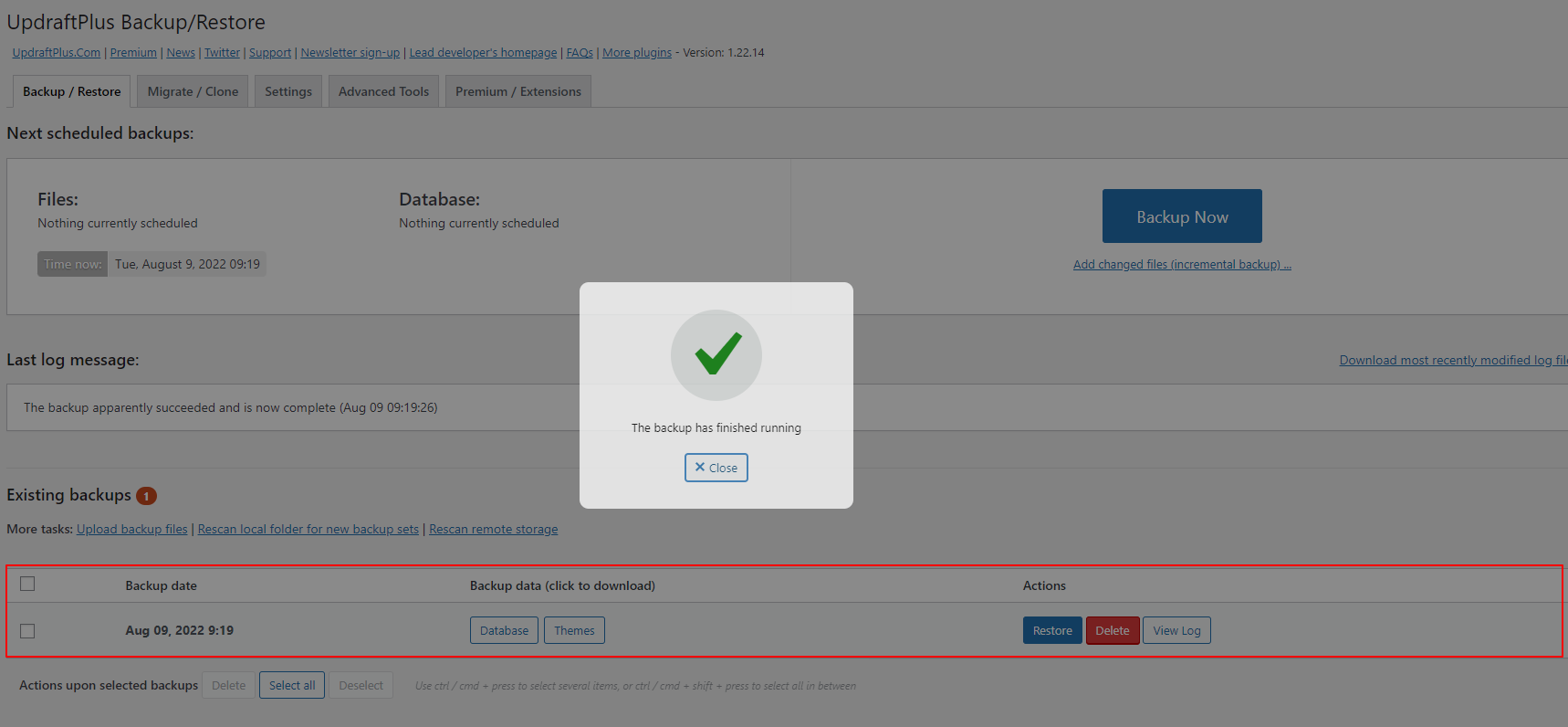Click the 'Backup data (click to download)' header
This screenshot has height=727, width=1568.
tap(562, 585)
